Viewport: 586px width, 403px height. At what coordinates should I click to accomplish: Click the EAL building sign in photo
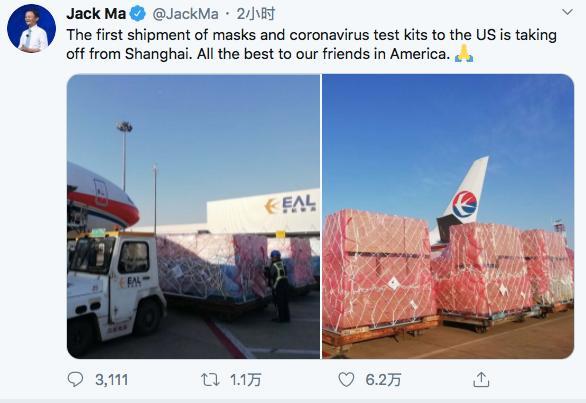[290, 205]
